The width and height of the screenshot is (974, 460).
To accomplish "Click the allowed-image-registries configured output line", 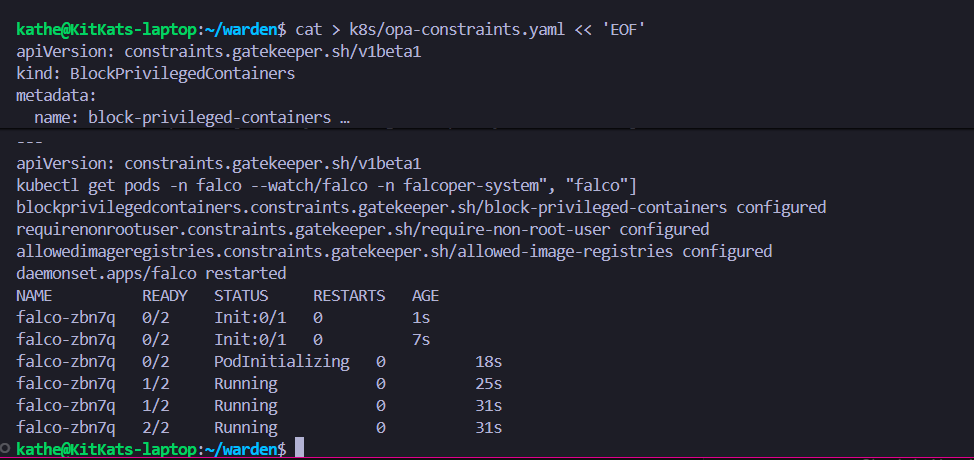I will [x=394, y=252].
